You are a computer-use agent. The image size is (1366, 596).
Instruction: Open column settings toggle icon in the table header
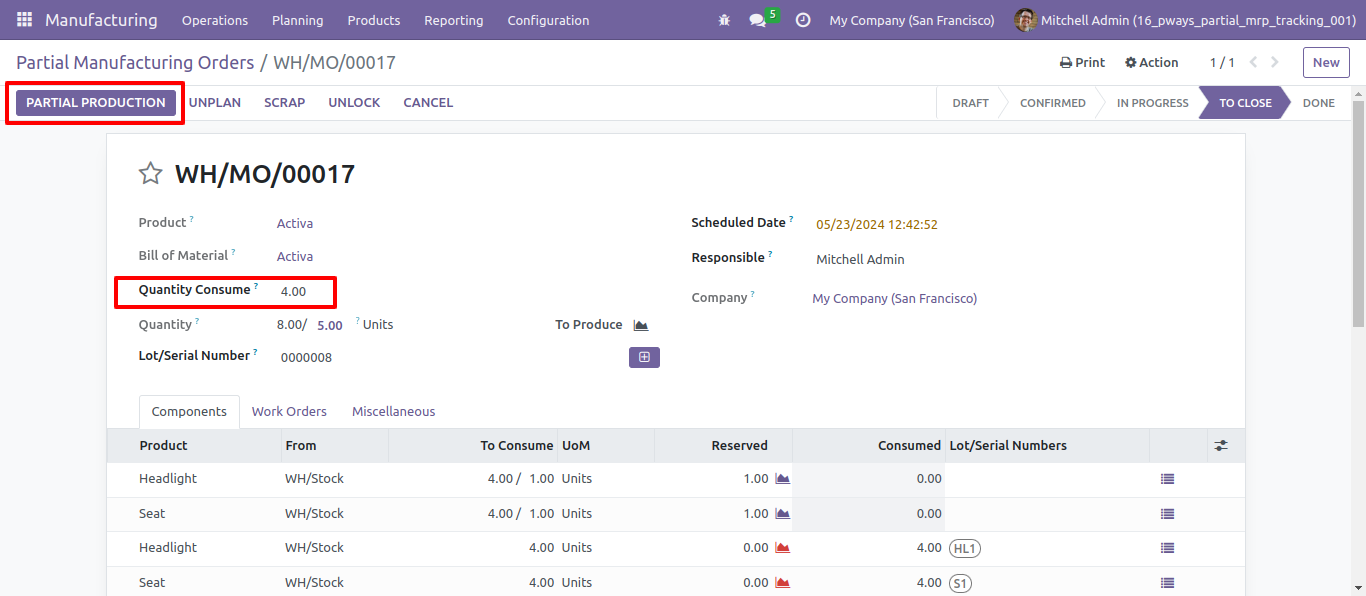(x=1220, y=445)
